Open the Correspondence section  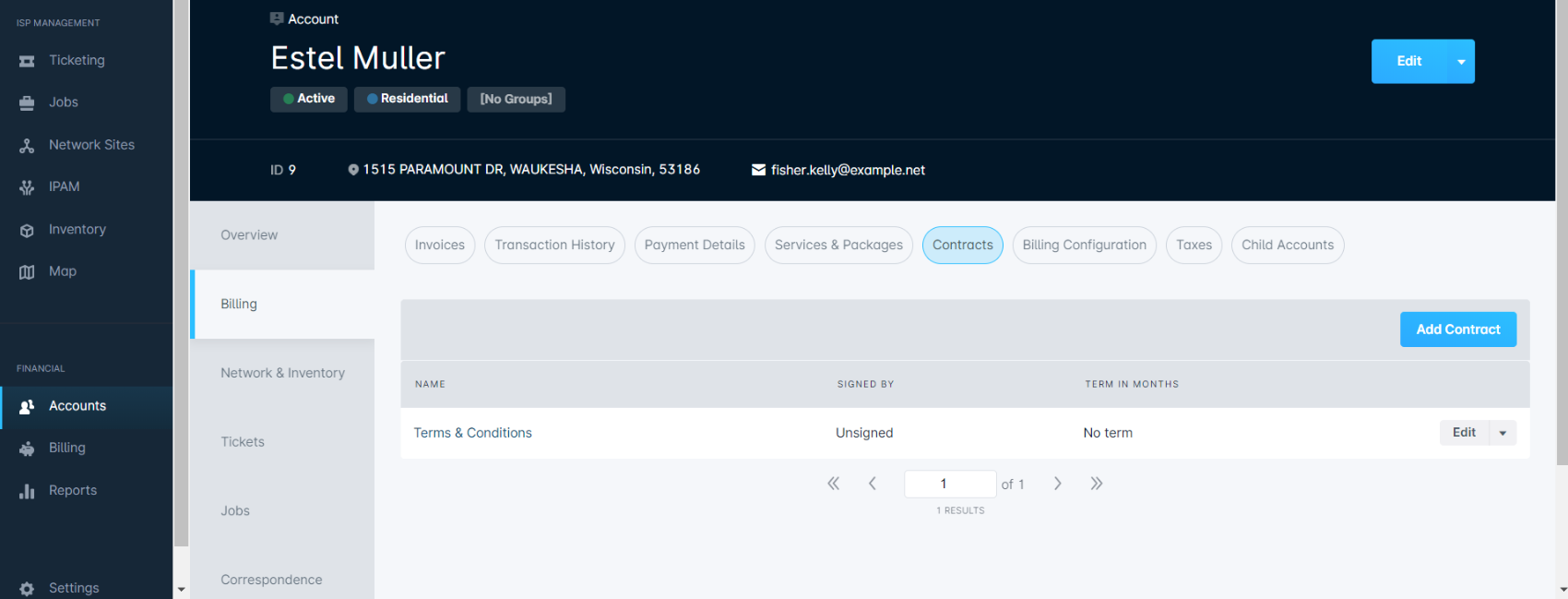[282, 580]
